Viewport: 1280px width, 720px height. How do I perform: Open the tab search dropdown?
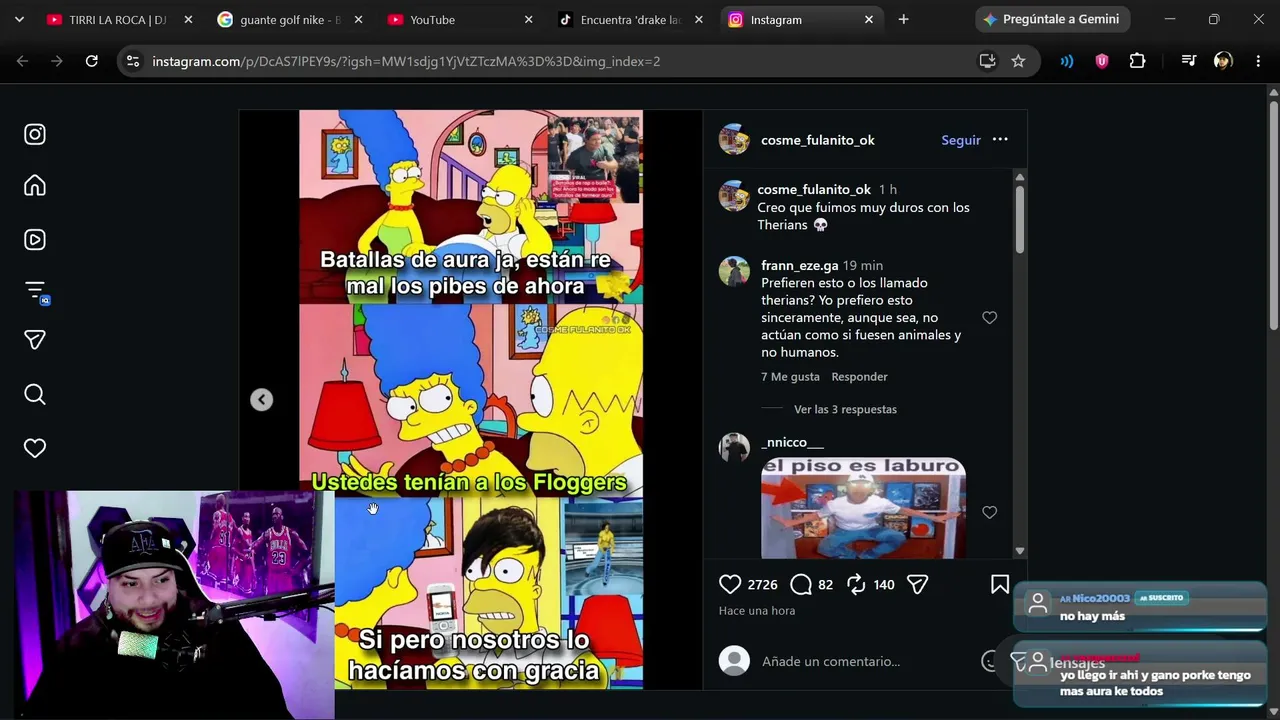19,20
